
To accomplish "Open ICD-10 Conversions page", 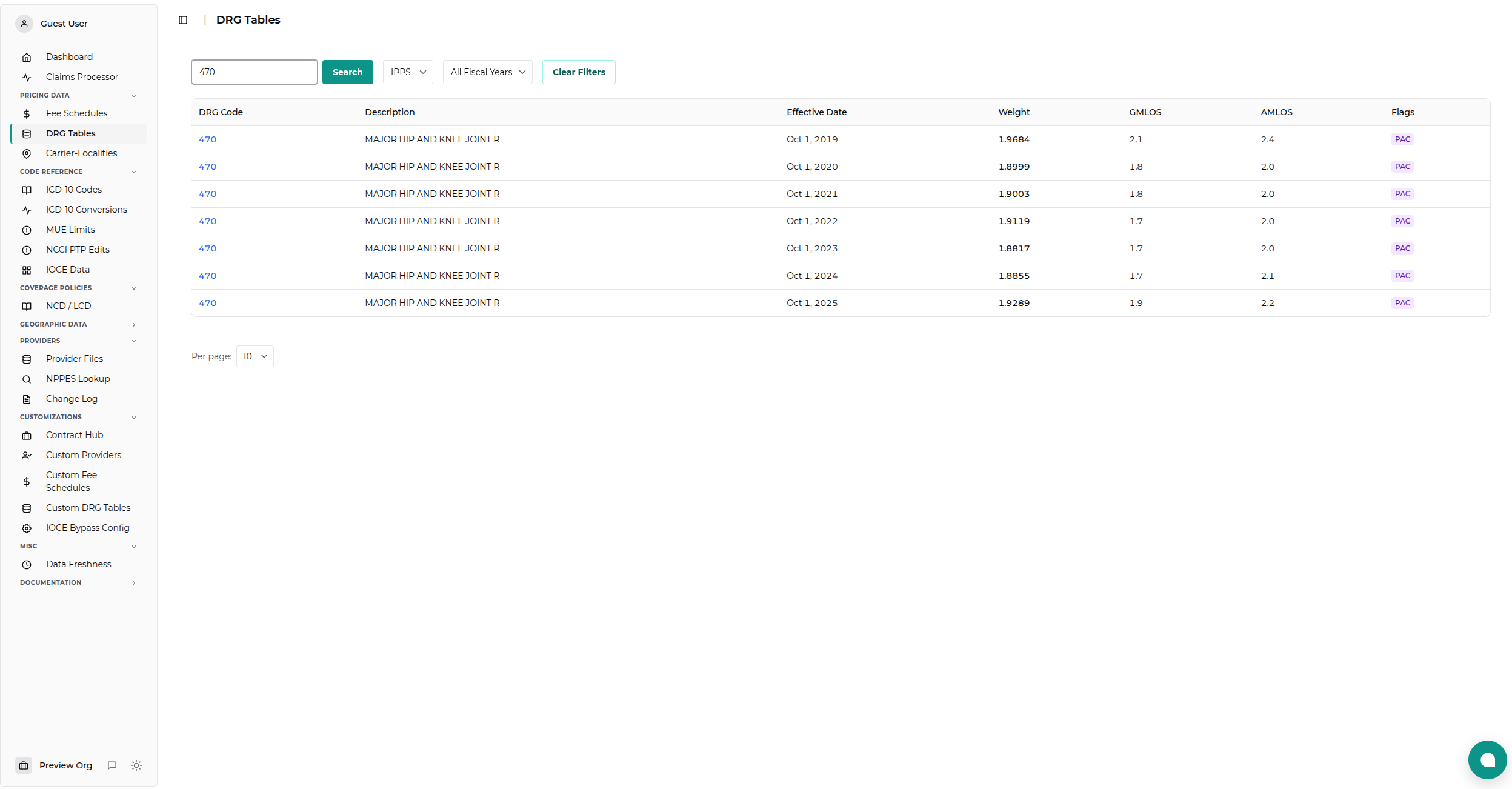I will [x=79, y=210].
